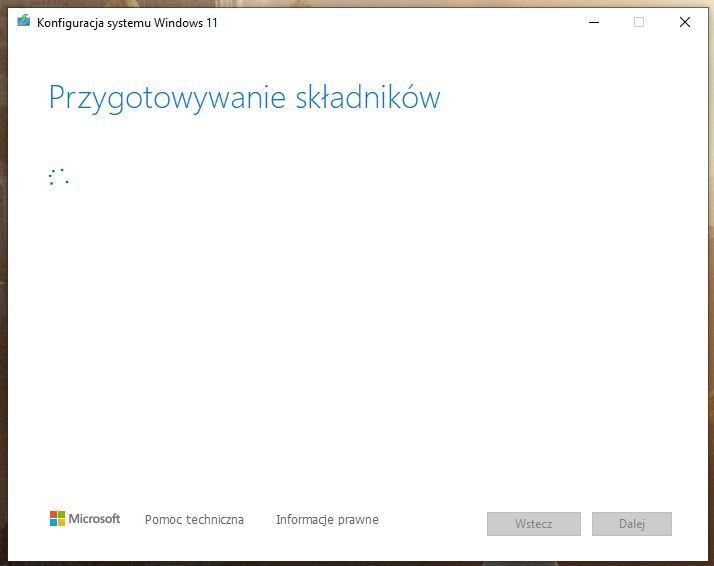Click the Windows 11 setup icon in title bar
Viewport: 714px width, 566px height.
pyautogui.click(x=24, y=22)
